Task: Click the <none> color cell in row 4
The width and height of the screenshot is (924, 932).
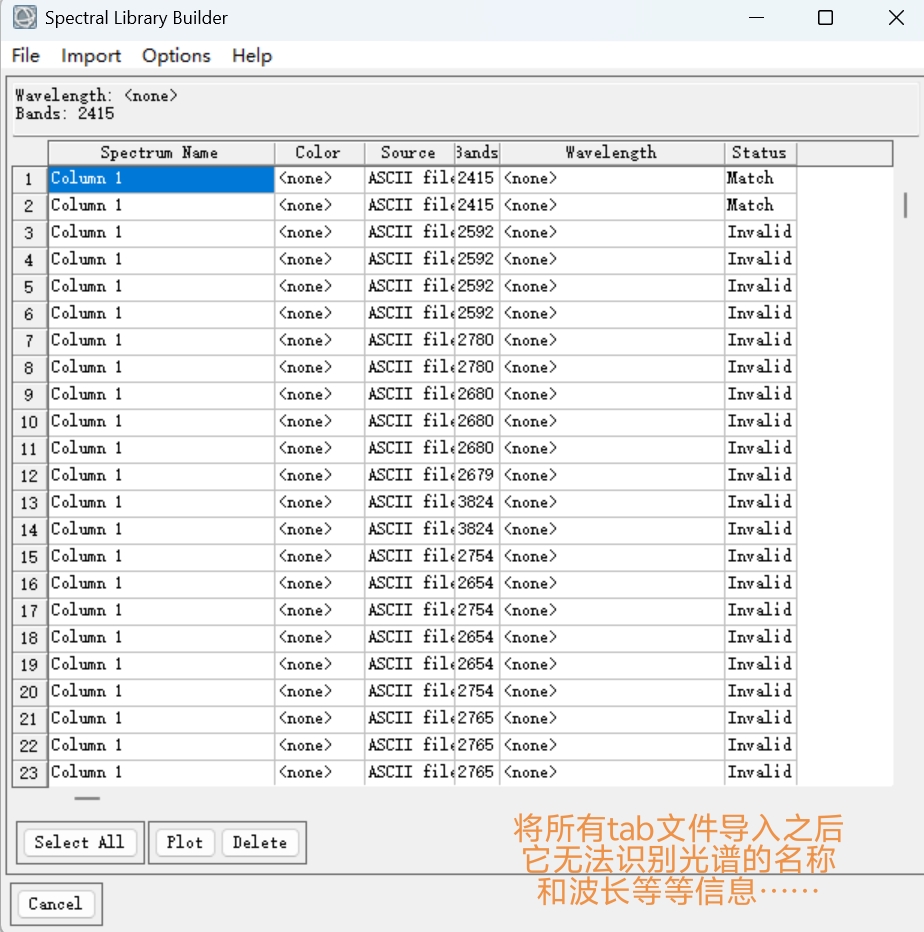Action: 319,260
